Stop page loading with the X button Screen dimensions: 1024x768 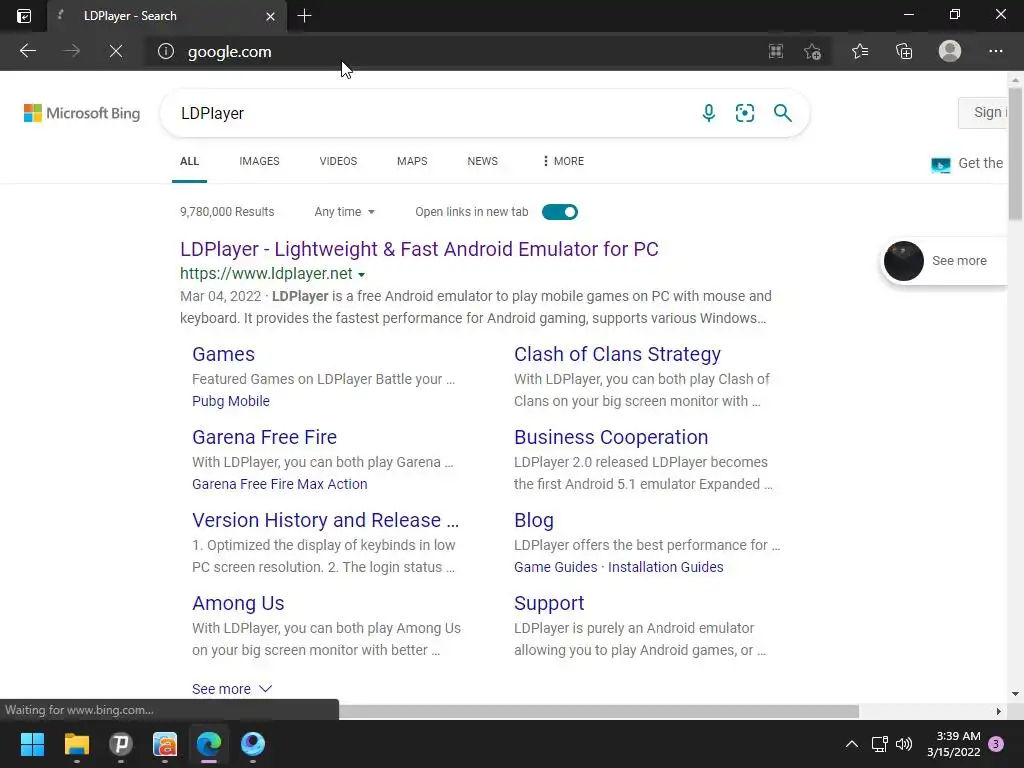116,51
